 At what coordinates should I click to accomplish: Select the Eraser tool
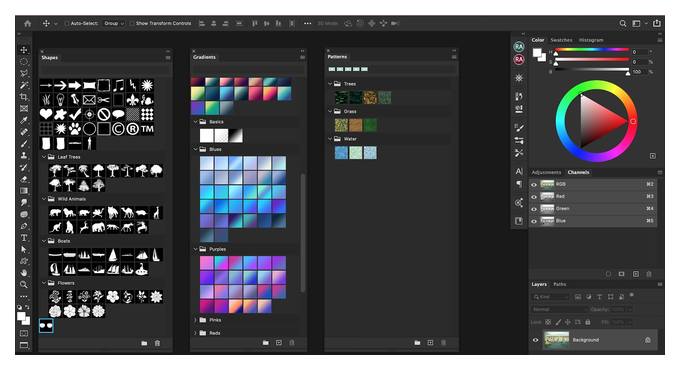coord(24,179)
